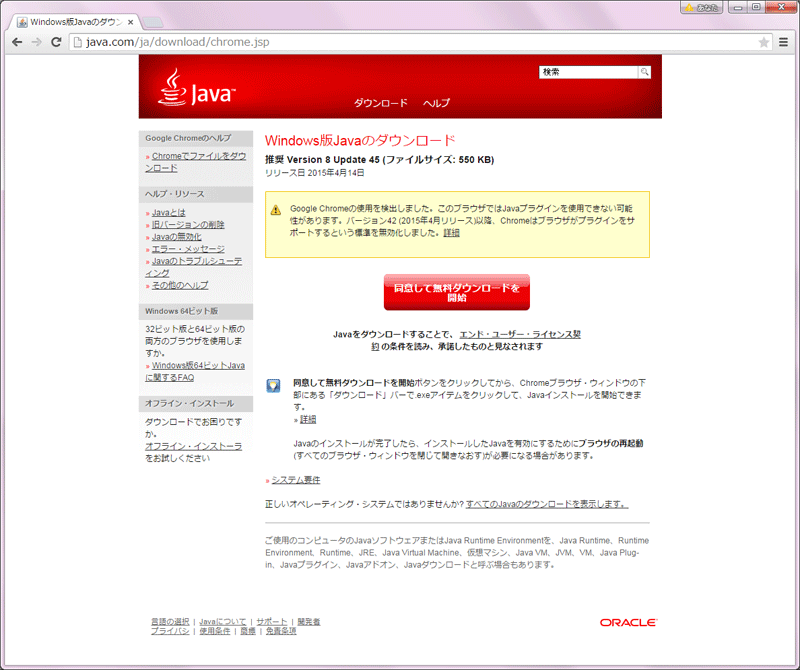Click the Java favicon on tab
The image size is (800, 670).
pos(22,22)
